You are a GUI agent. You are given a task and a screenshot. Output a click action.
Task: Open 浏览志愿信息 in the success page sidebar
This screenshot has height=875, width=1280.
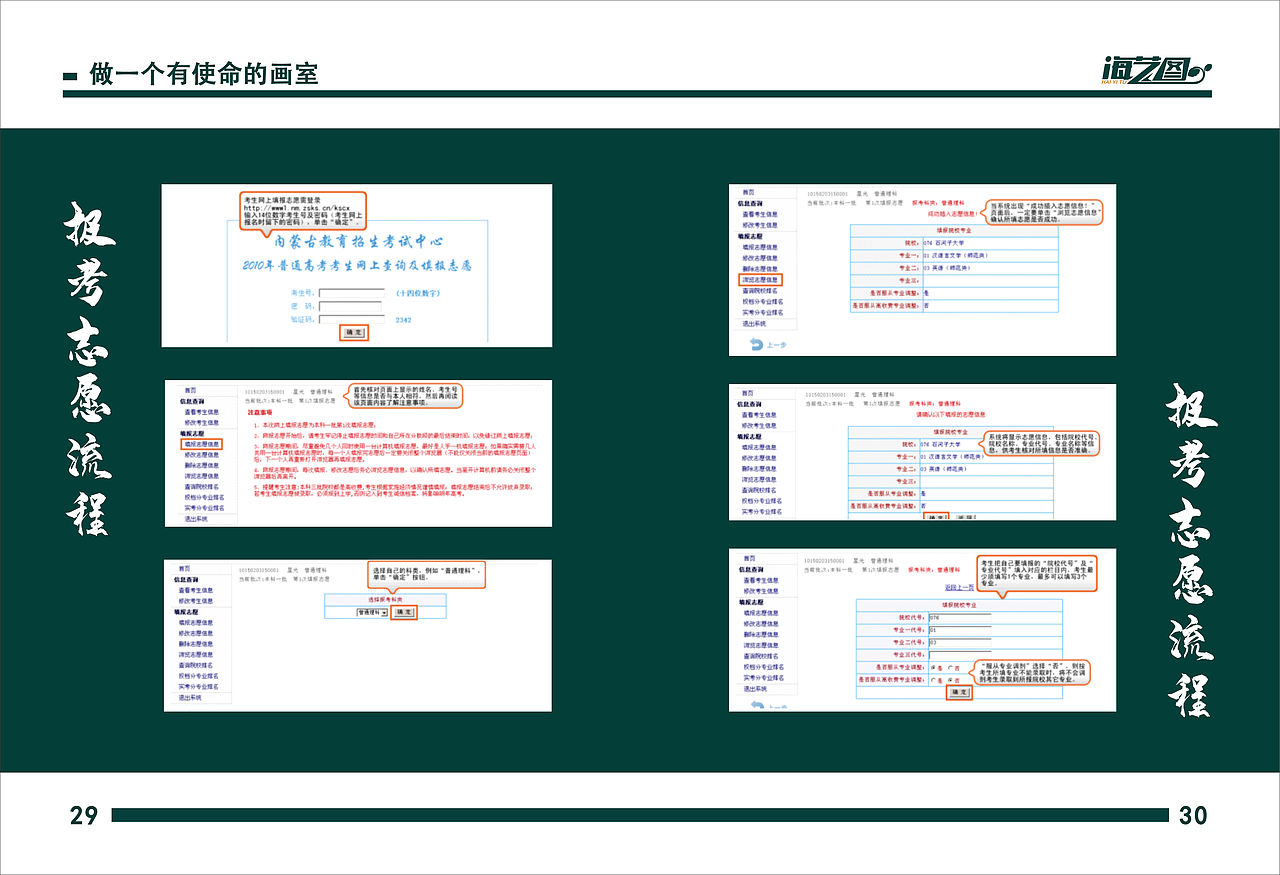760,280
